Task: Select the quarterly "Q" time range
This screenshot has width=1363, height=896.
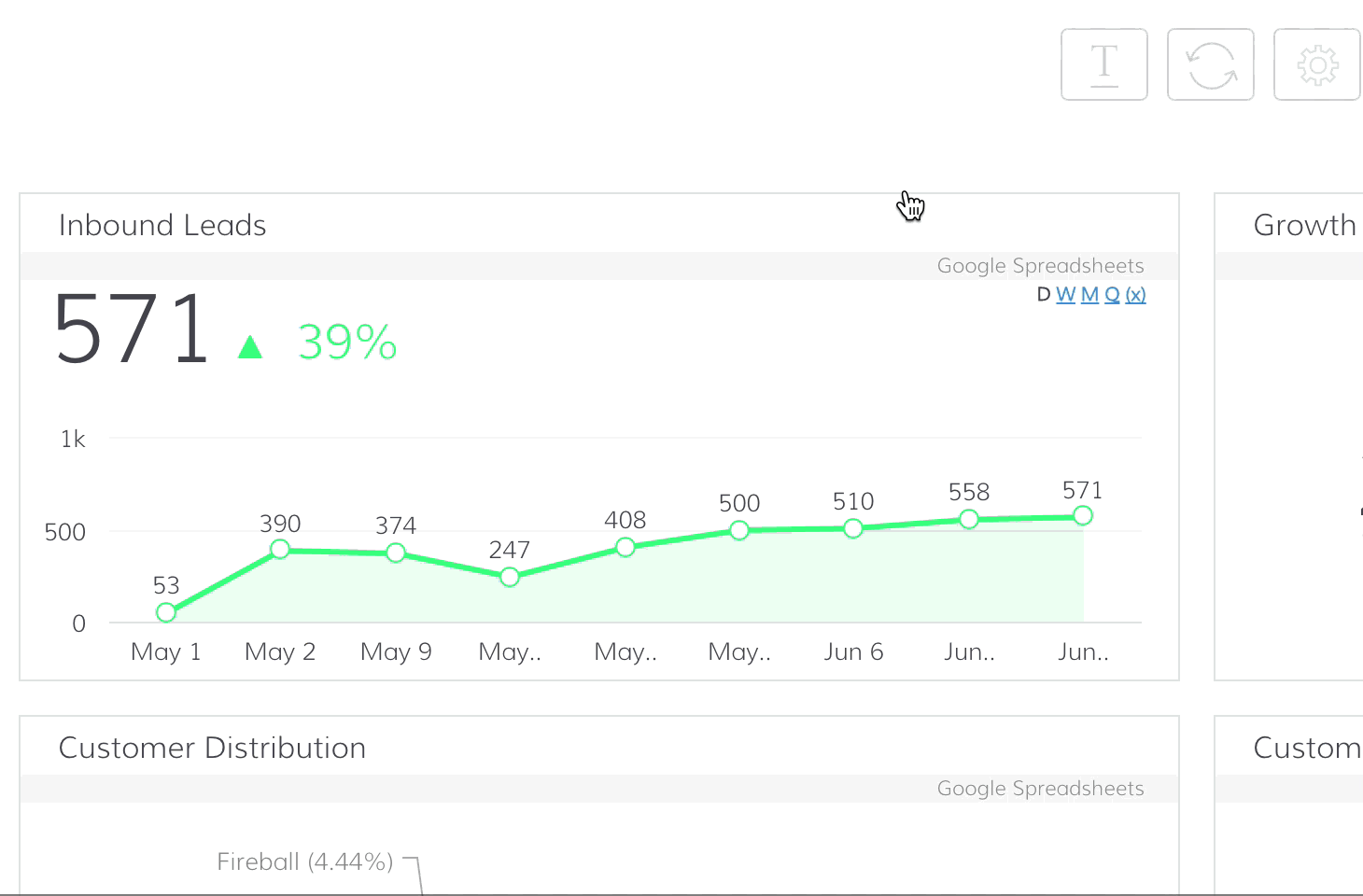Action: pos(1112,294)
